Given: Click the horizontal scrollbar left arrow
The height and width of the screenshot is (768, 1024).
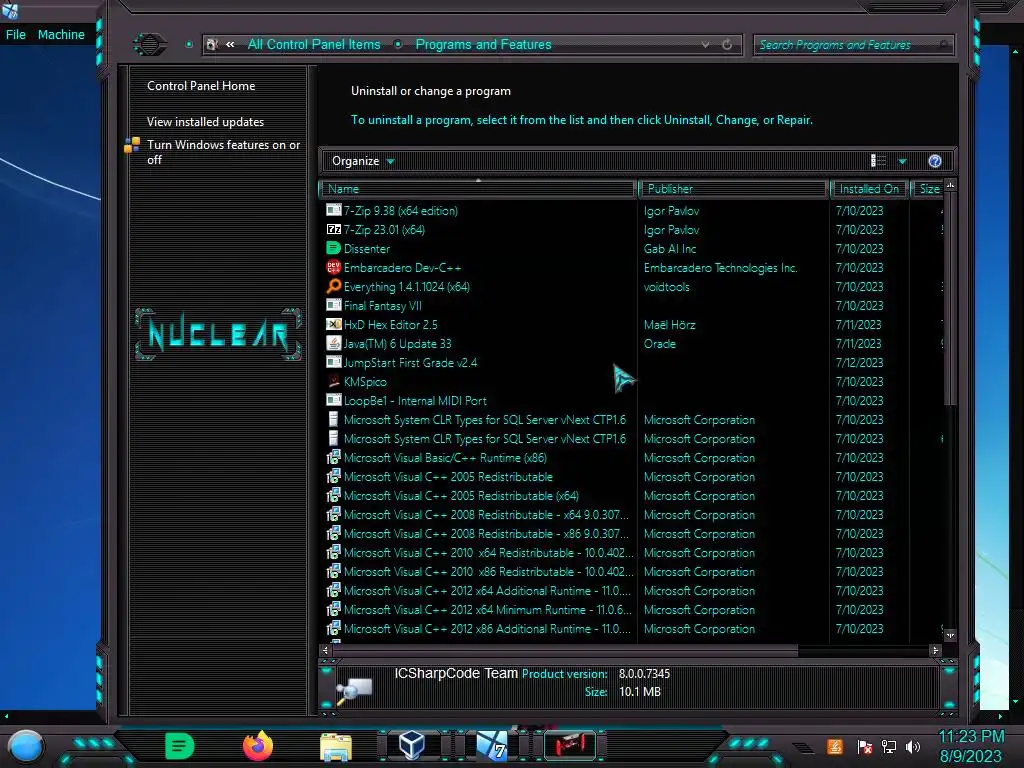Looking at the screenshot, I should pyautogui.click(x=325, y=650).
